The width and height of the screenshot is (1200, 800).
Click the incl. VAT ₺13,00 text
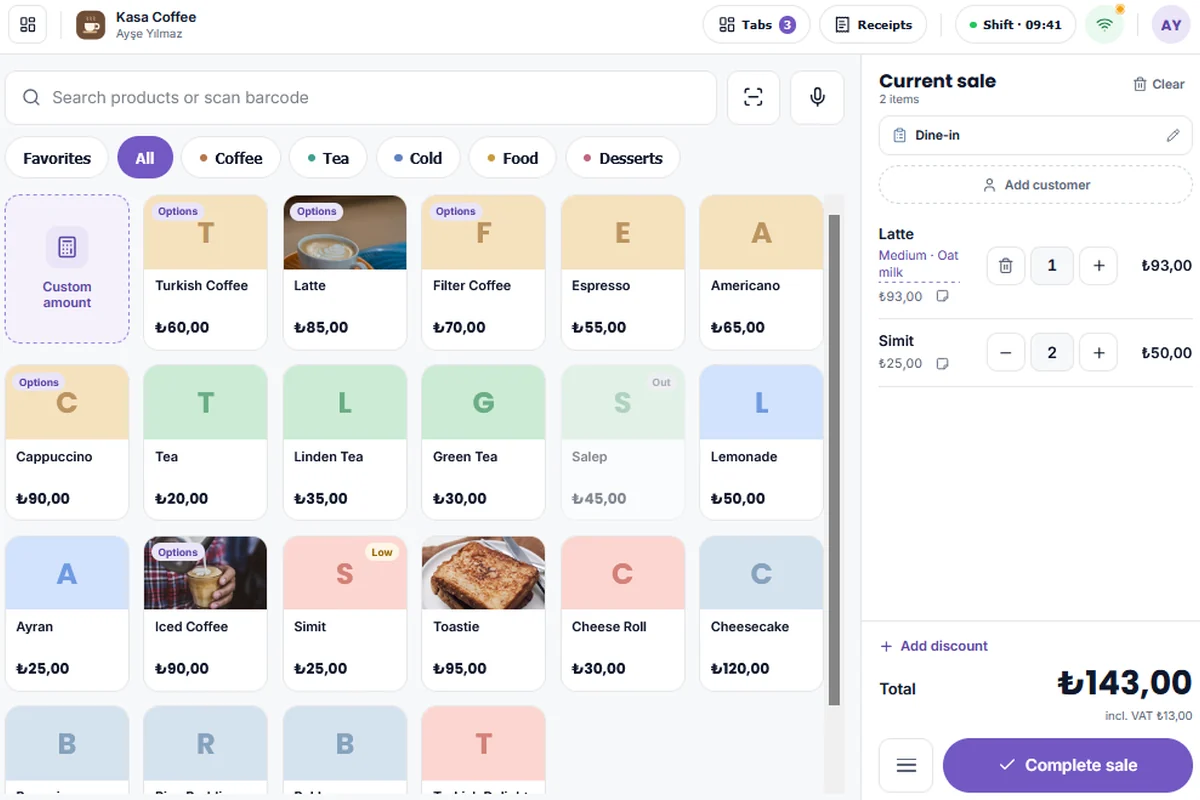point(1146,716)
